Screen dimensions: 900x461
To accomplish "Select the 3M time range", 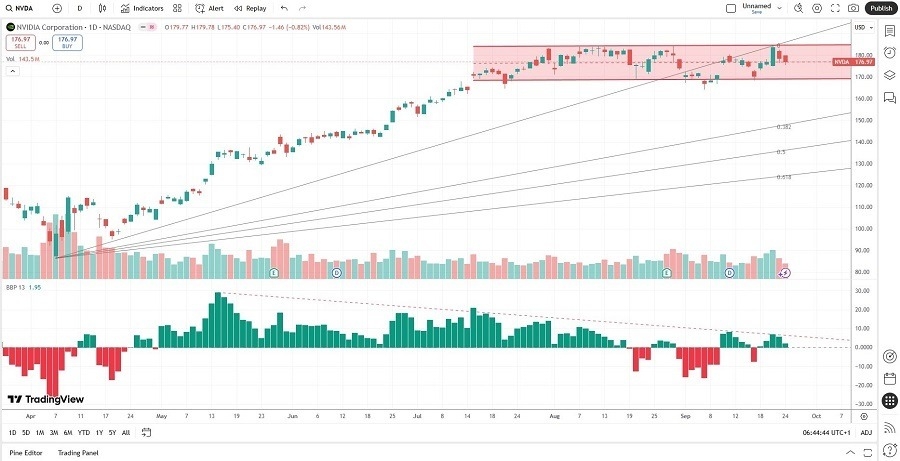I will pos(54,432).
